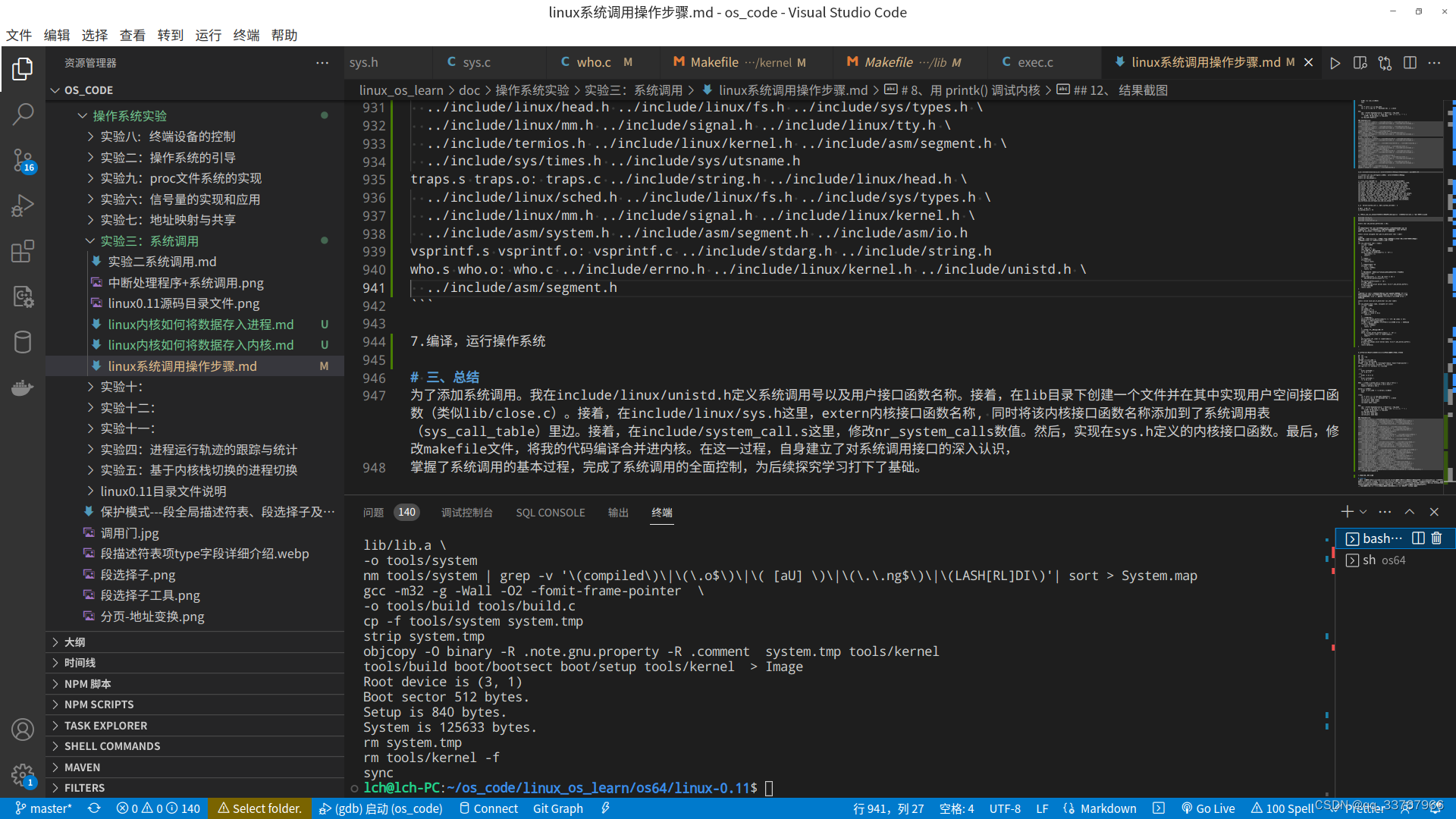Switch to the exec.c editor tab
This screenshot has width=1456, height=819.
[x=1035, y=62]
